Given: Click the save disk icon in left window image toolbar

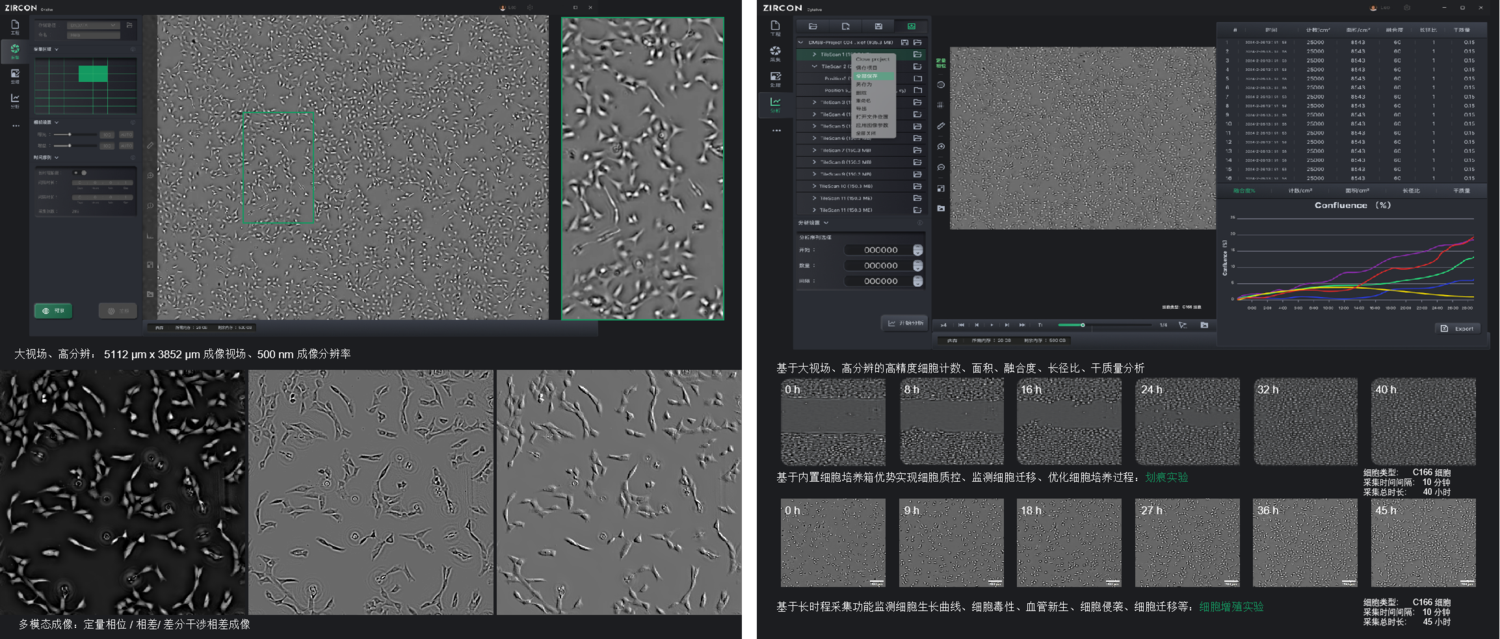Looking at the screenshot, I should (150, 265).
